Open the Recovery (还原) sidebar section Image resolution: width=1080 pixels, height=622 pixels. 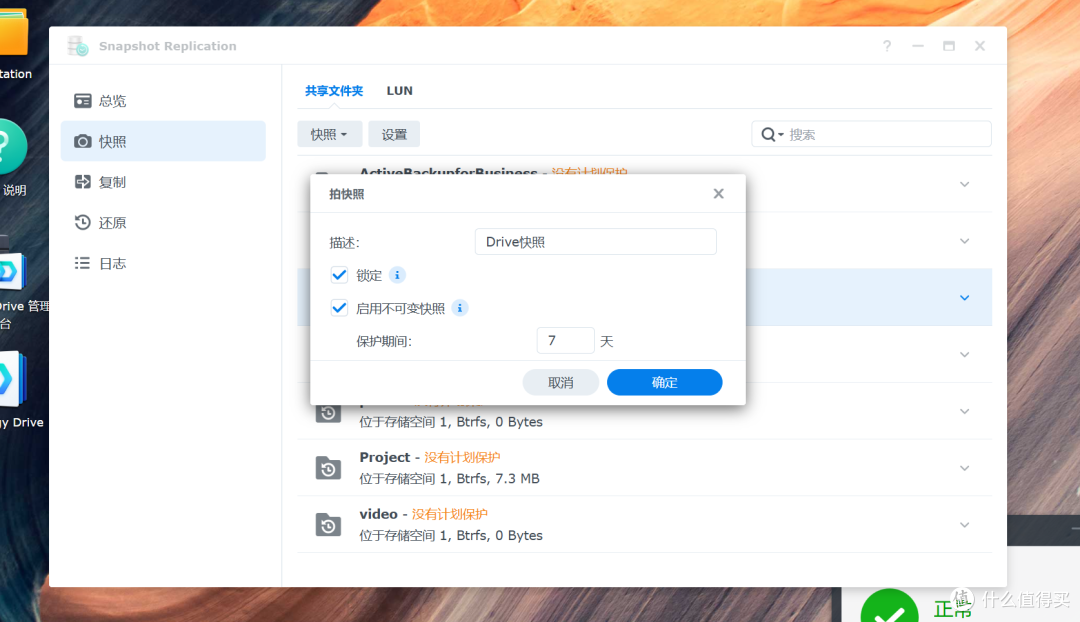(x=163, y=222)
